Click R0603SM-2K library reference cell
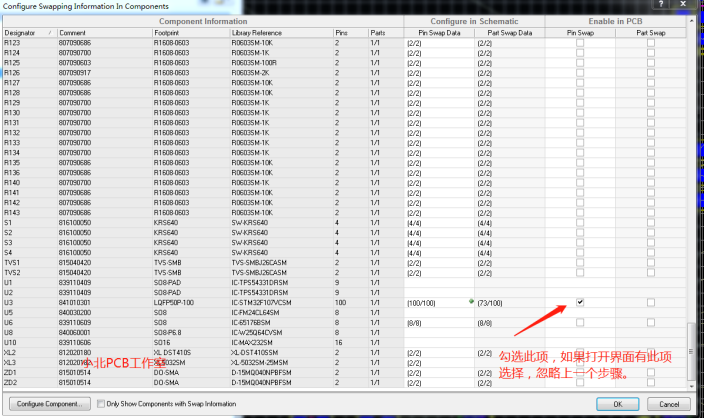The image size is (704, 418). click(x=282, y=73)
